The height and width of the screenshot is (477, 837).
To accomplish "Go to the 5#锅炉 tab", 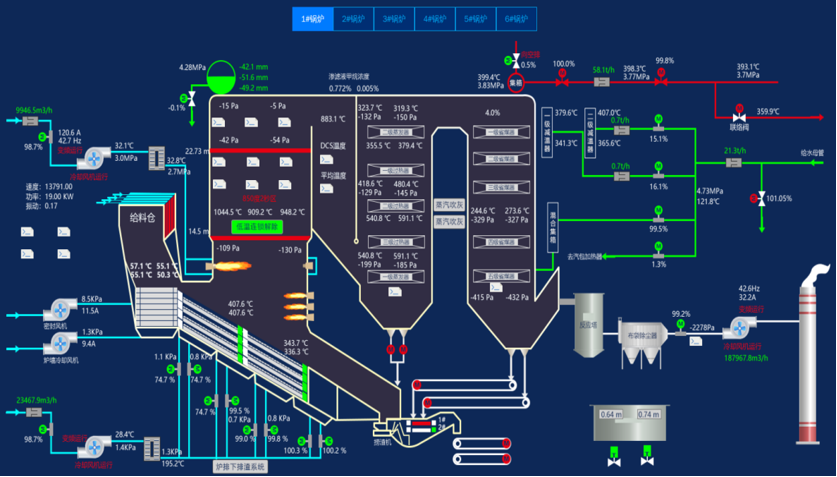I will pos(475,19).
